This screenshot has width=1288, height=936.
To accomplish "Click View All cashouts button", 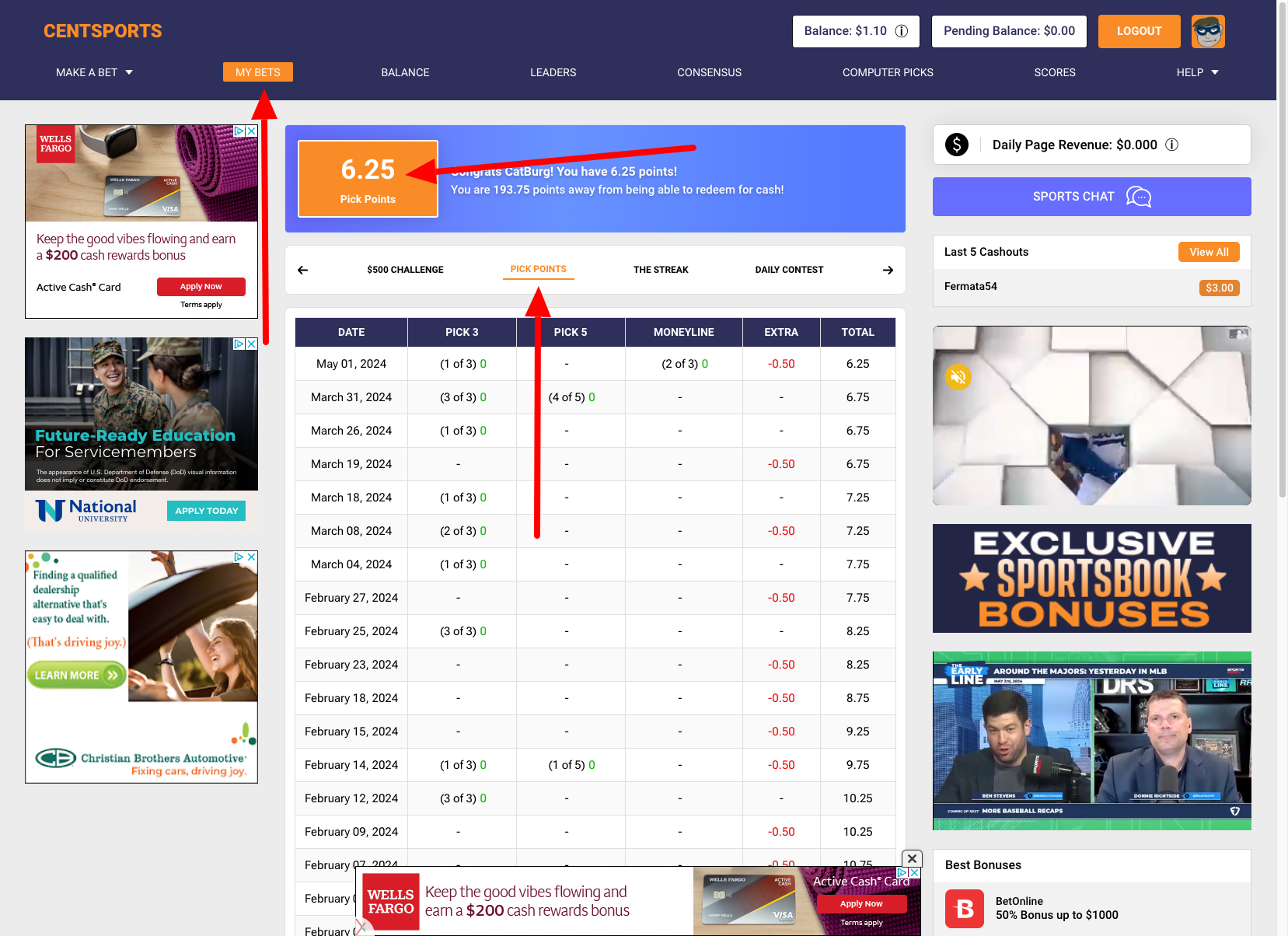I will pos(1209,252).
